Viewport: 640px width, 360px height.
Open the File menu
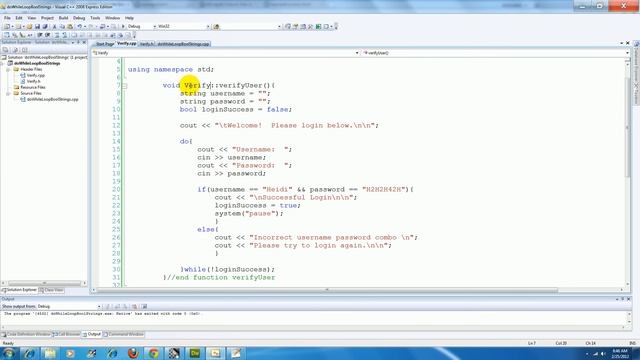(7, 18)
